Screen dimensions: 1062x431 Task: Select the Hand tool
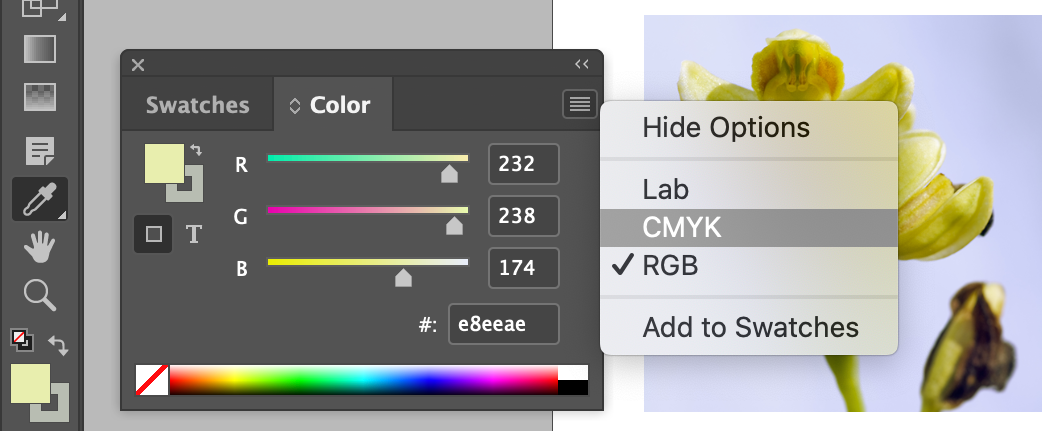coord(39,247)
